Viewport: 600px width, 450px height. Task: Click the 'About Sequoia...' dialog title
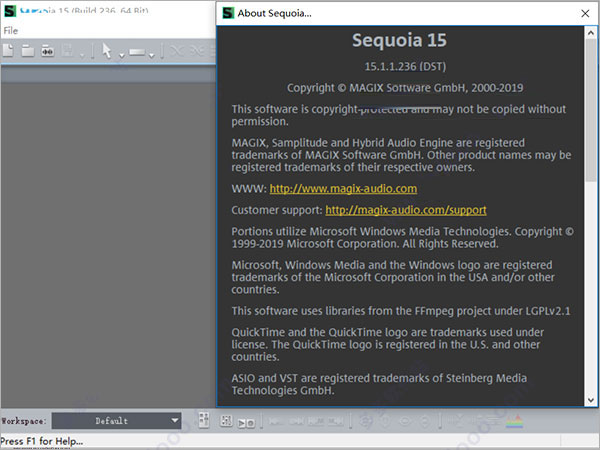pyautogui.click(x=274, y=13)
